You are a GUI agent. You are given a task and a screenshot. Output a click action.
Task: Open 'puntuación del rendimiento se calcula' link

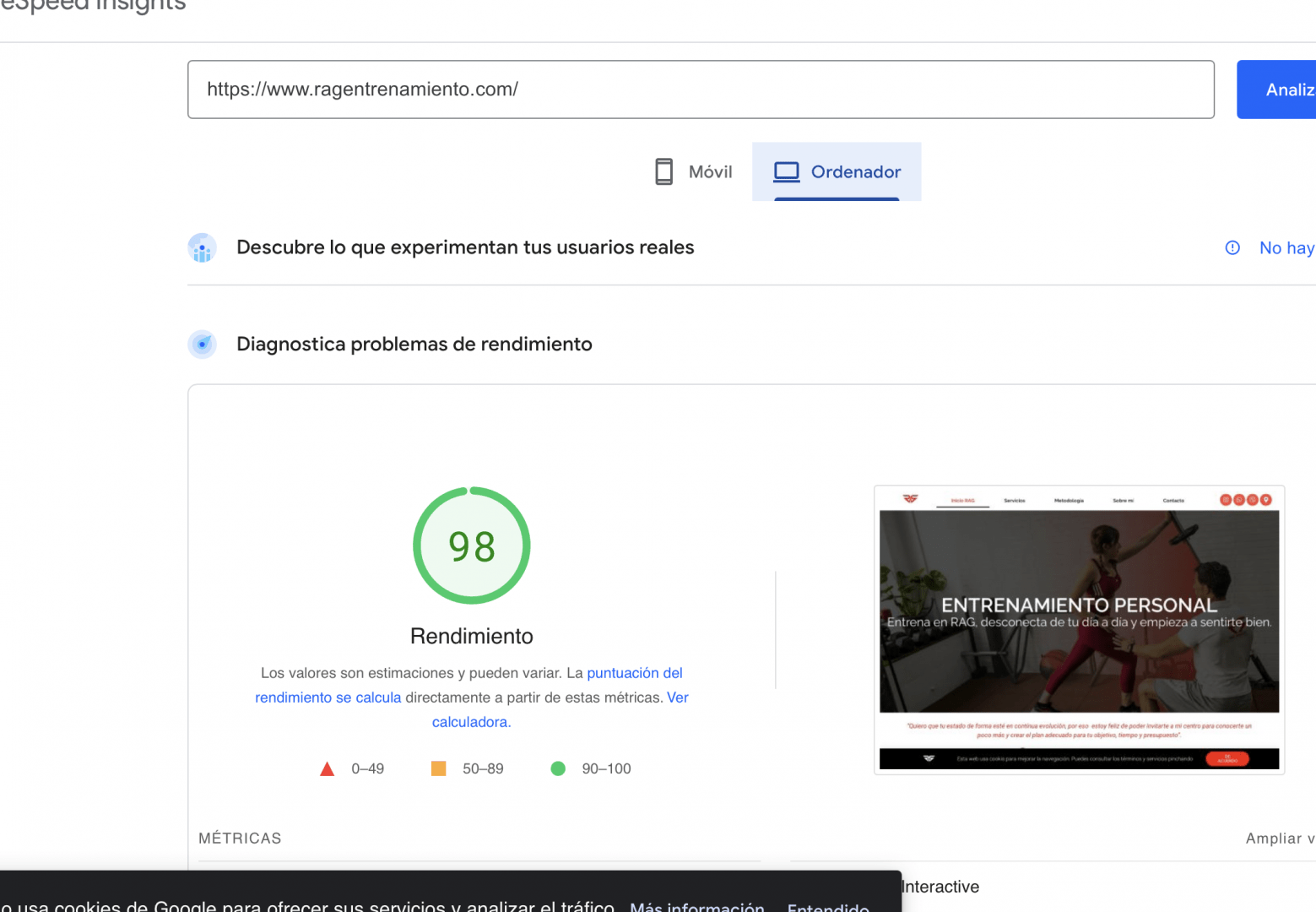(468, 685)
